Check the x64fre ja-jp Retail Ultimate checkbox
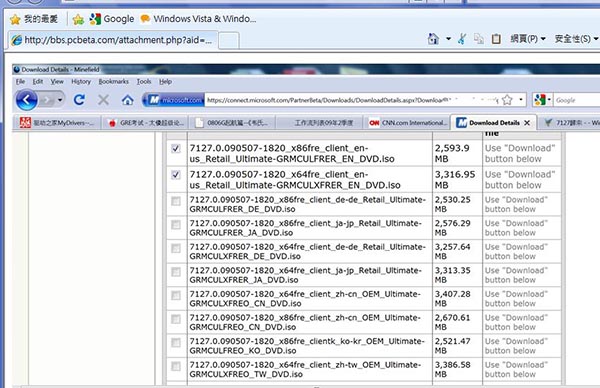The height and width of the screenshot is (388, 600). tap(176, 272)
